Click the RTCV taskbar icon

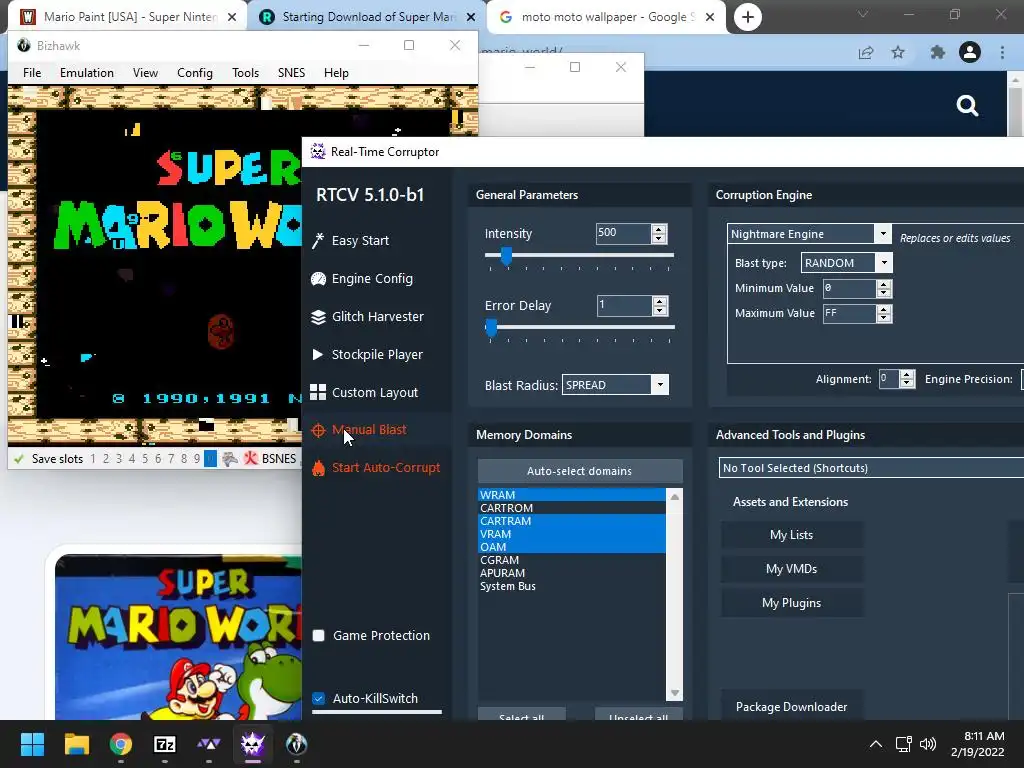(252, 744)
